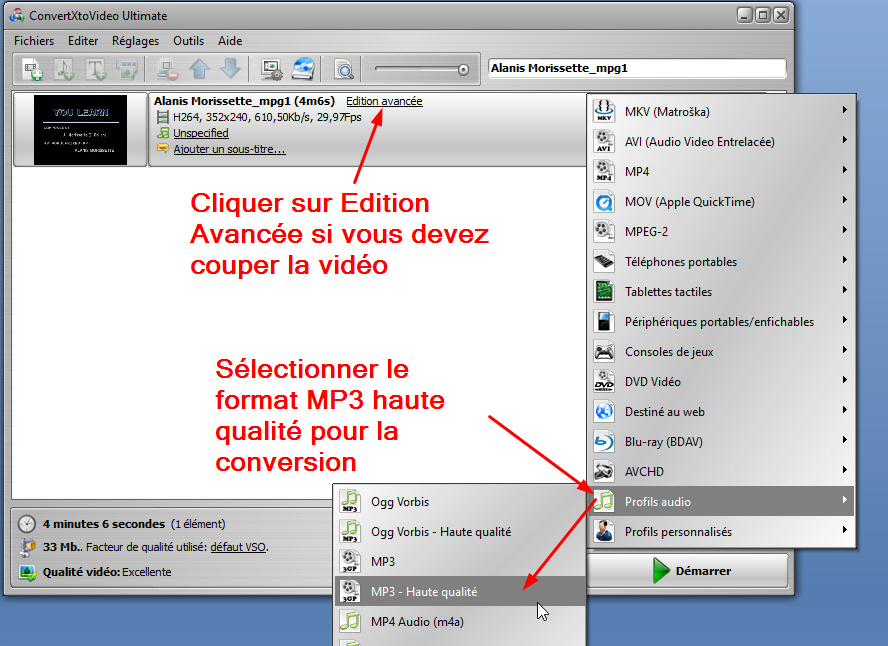Click the AVCHD camcorder icon

click(604, 471)
